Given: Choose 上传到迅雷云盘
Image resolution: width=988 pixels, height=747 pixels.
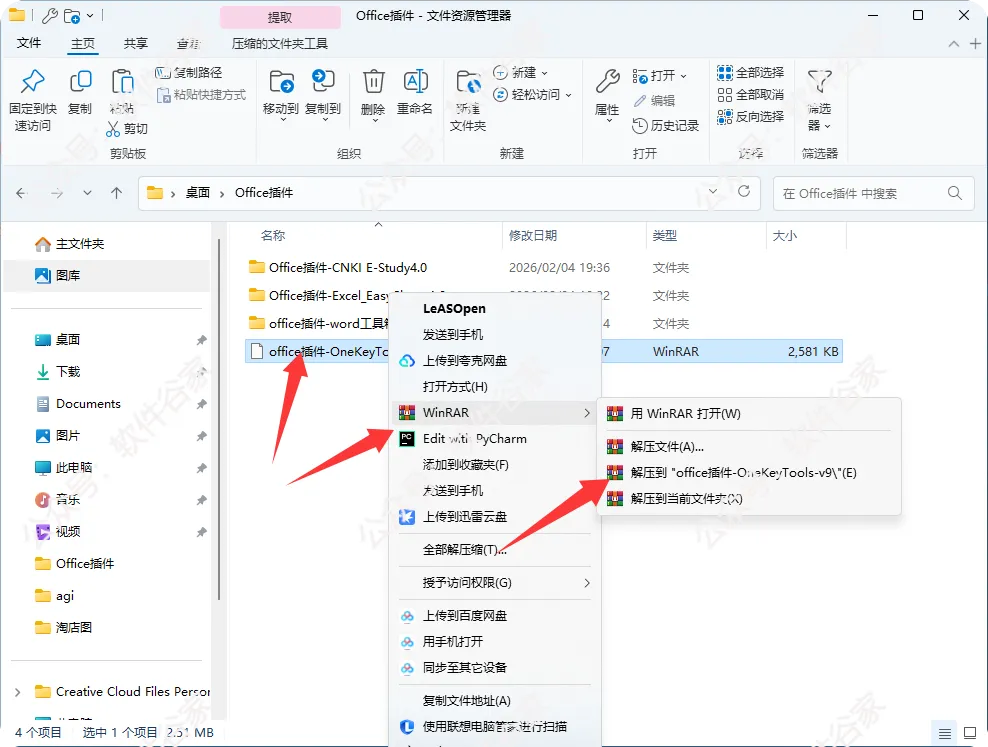Looking at the screenshot, I should pos(495,517).
